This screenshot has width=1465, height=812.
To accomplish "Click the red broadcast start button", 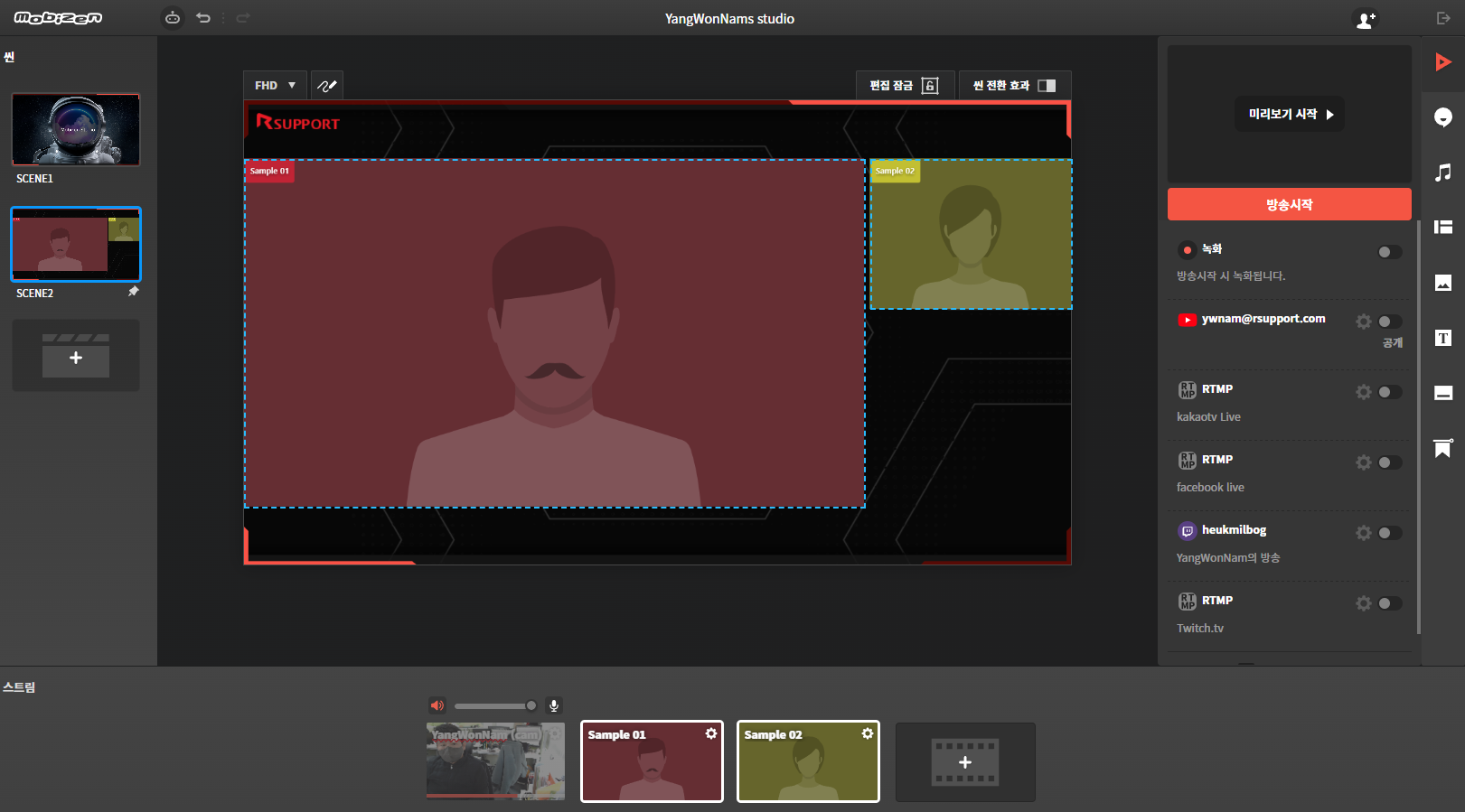I will click(1289, 205).
